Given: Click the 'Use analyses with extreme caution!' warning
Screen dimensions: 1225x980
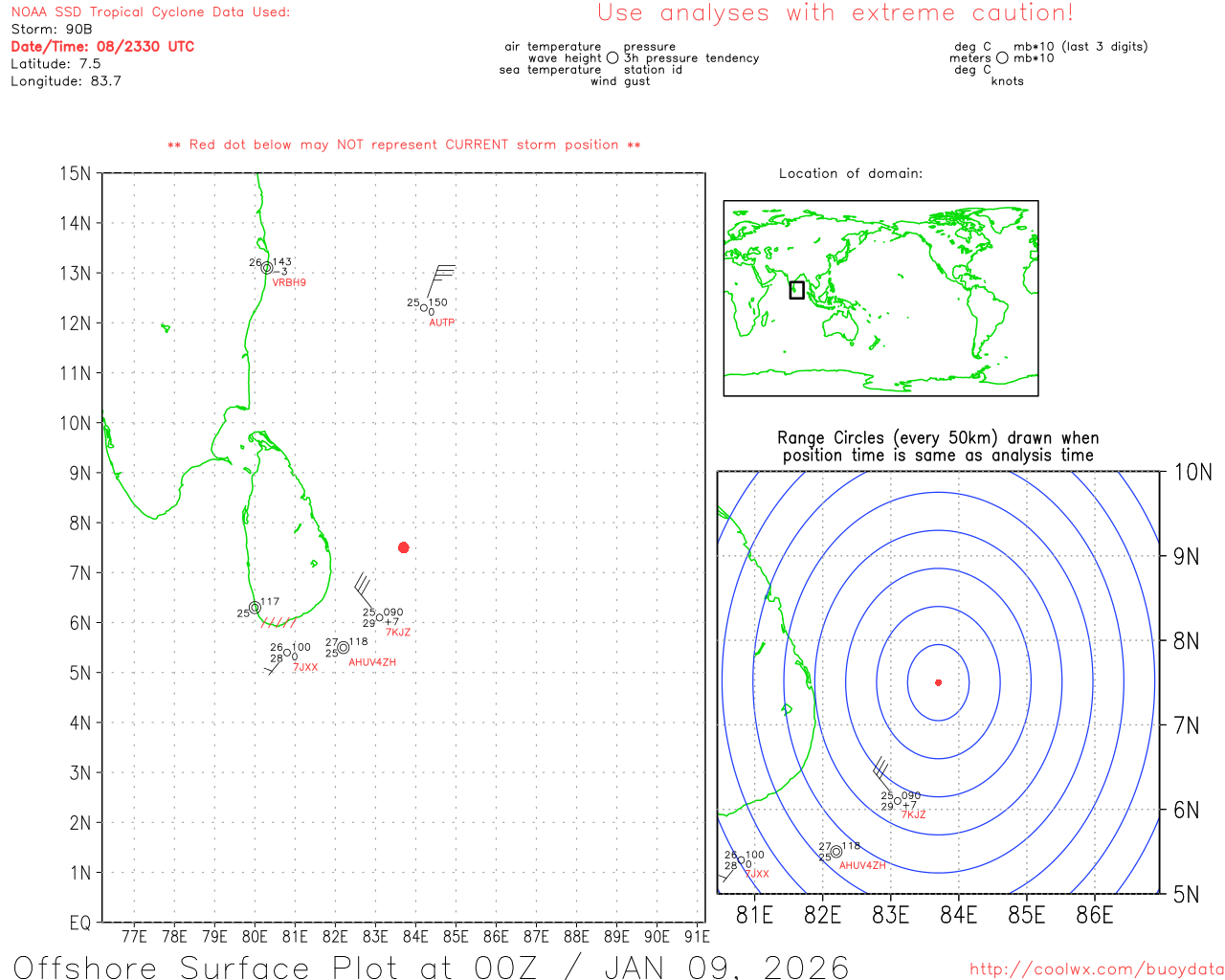Looking at the screenshot, I should tap(835, 13).
